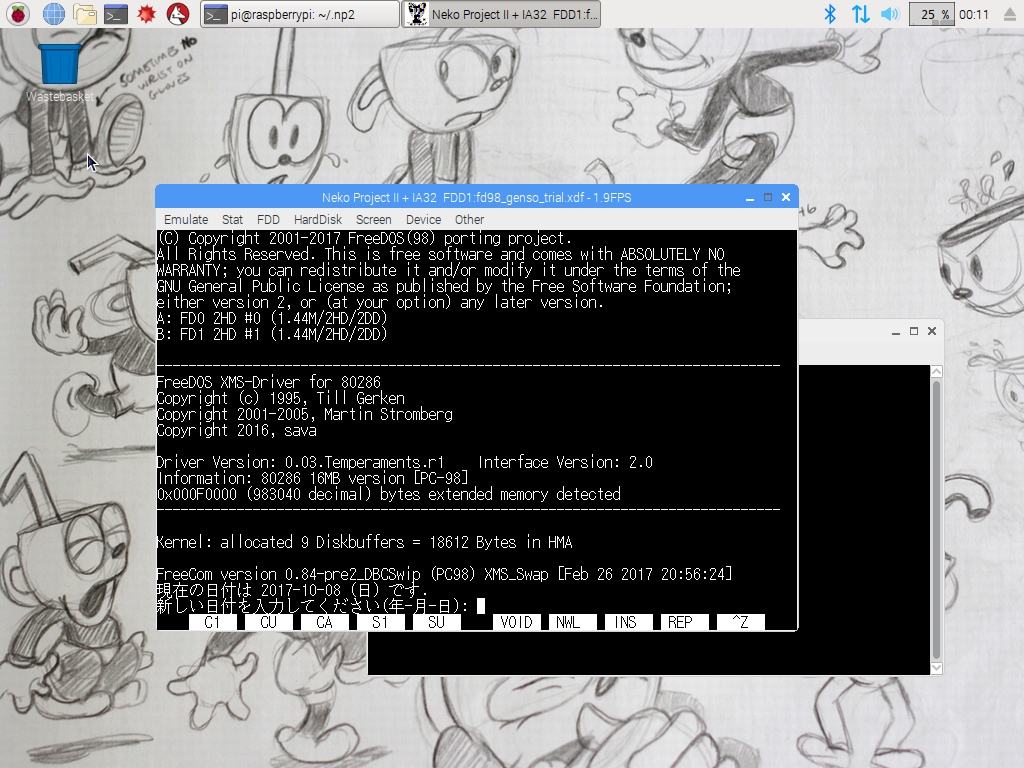Image resolution: width=1024 pixels, height=768 pixels.
Task: Open the network arrows tray icon
Action: tap(860, 14)
